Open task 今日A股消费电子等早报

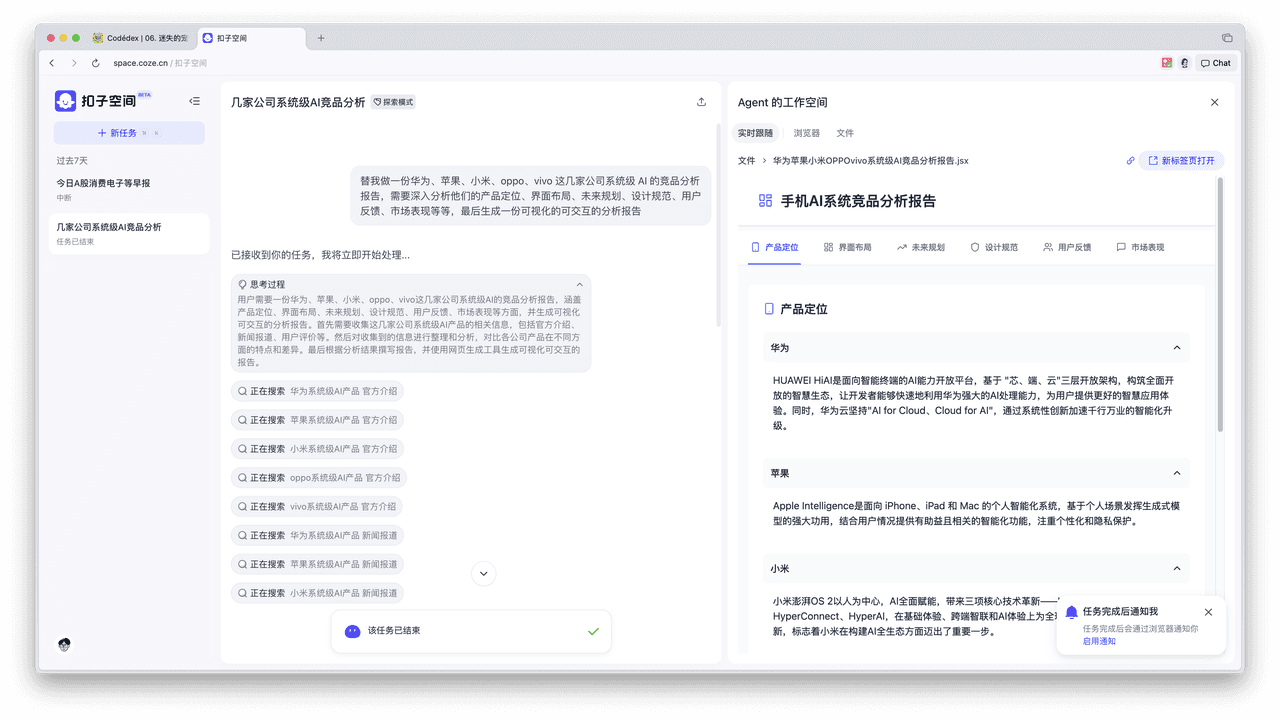click(129, 189)
